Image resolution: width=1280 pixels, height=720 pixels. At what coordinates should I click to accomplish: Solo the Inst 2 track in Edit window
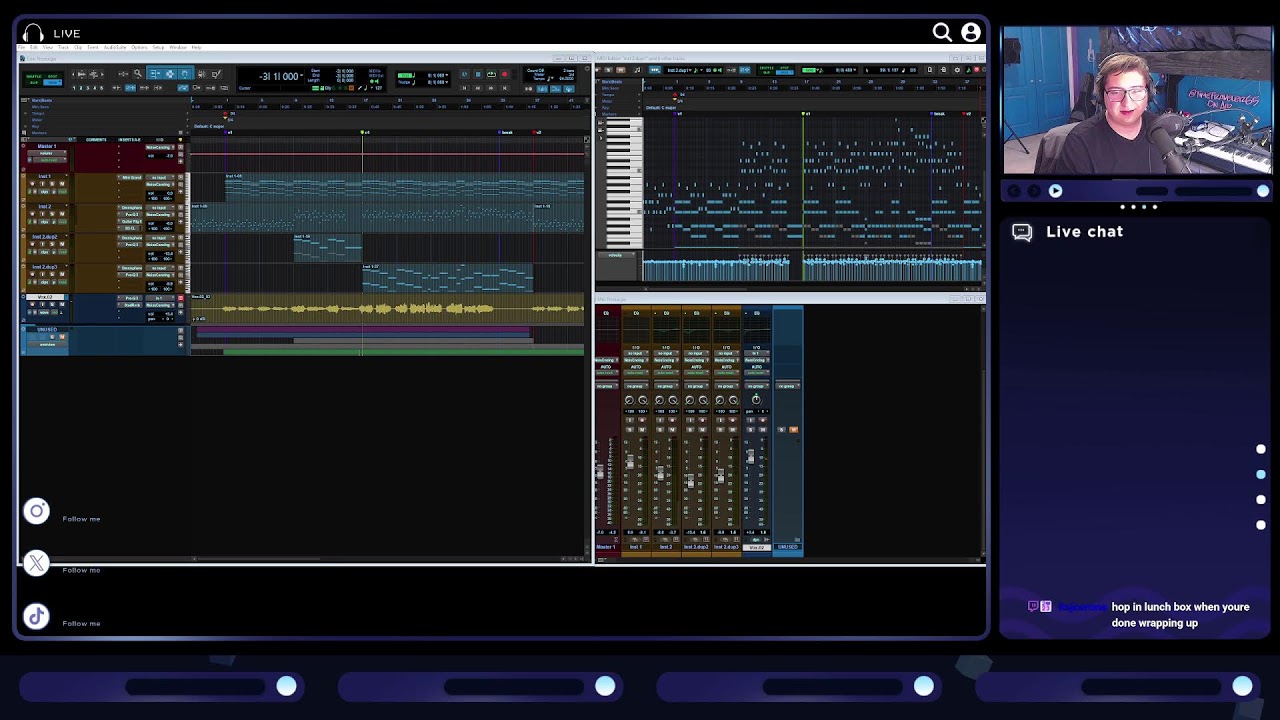[x=52, y=214]
